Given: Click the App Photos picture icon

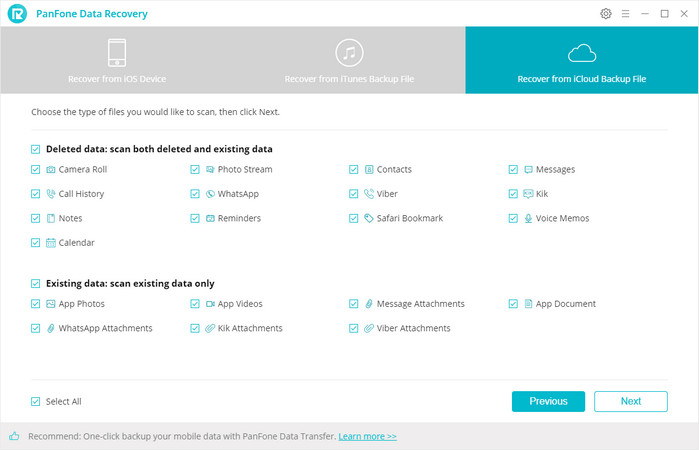Looking at the screenshot, I should point(51,304).
